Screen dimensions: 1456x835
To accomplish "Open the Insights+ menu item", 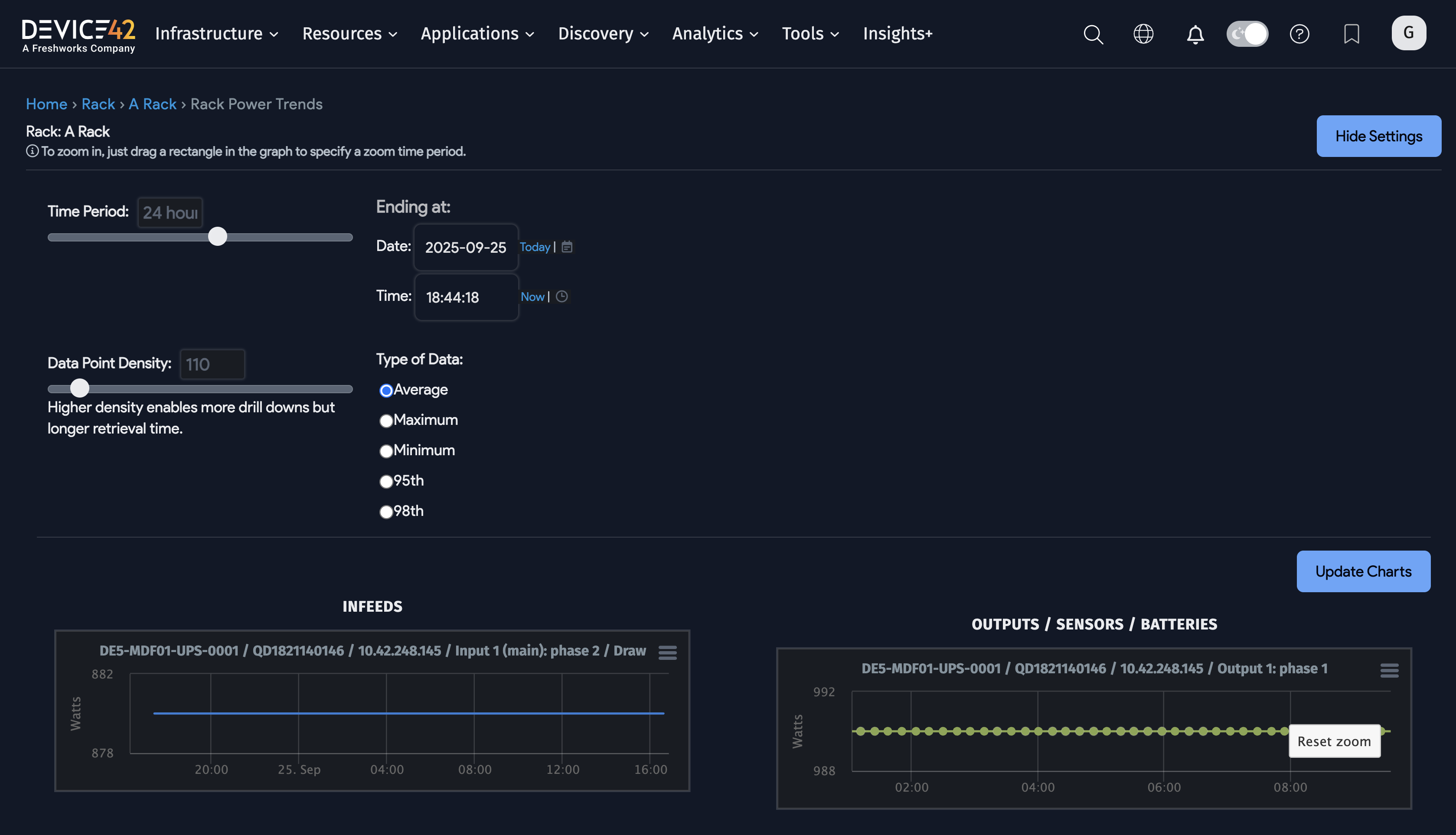I will coord(898,34).
